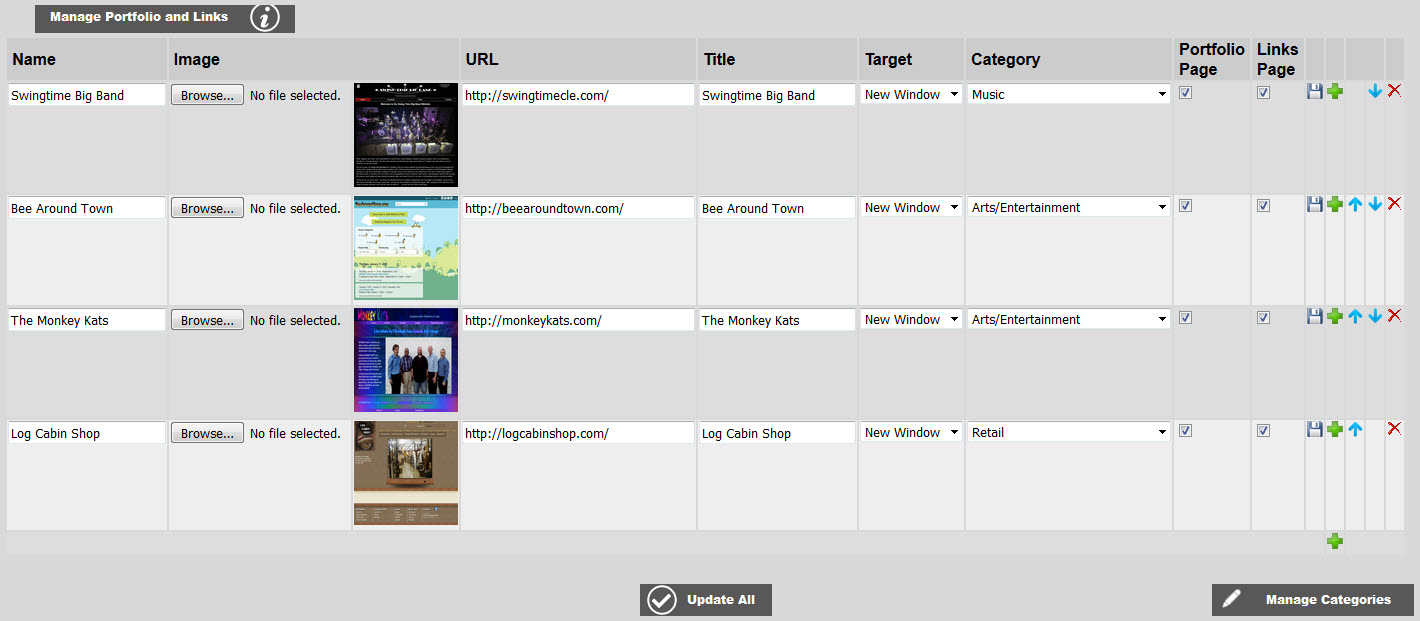Viewport: 1420px width, 621px height.
Task: Move Bee Around Town up
Action: click(1355, 204)
